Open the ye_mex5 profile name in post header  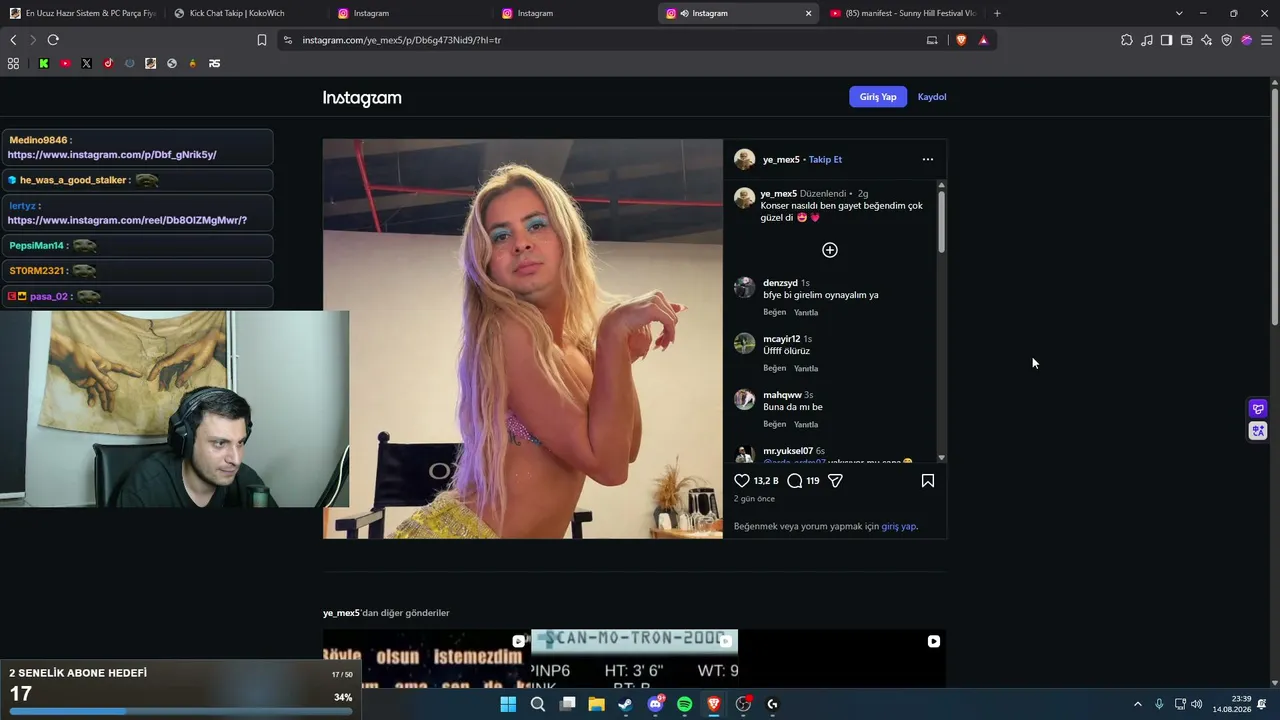(x=781, y=160)
